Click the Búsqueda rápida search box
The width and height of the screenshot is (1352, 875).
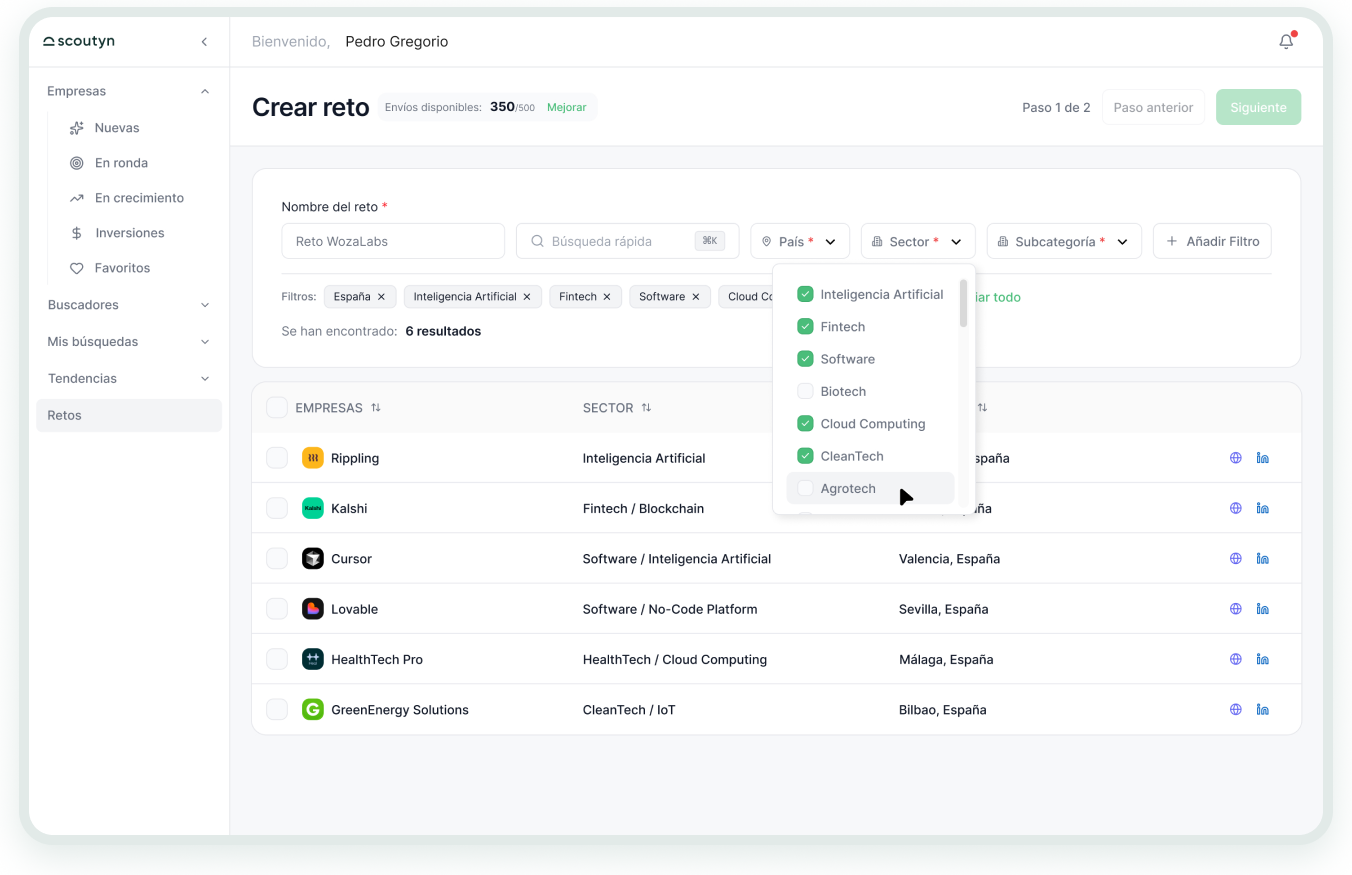click(x=628, y=241)
